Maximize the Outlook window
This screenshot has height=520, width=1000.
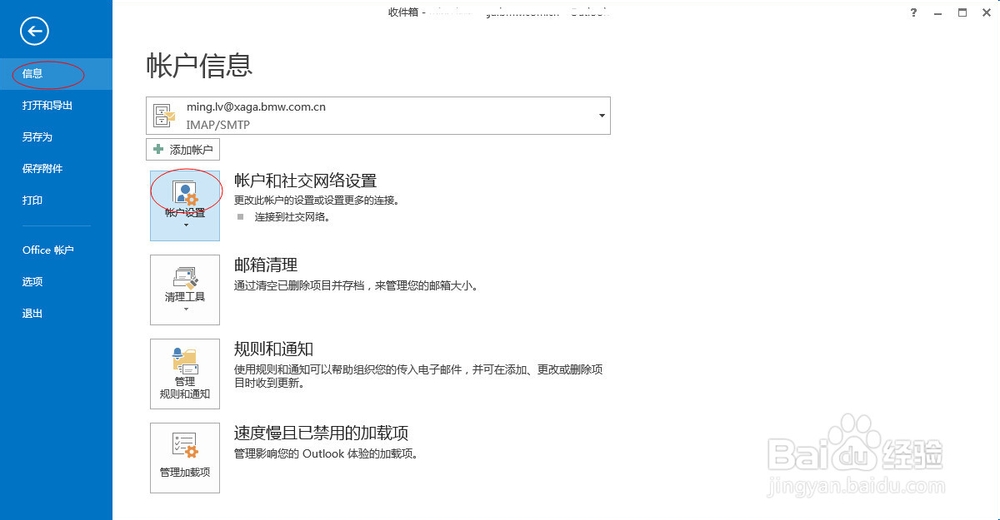pos(962,13)
